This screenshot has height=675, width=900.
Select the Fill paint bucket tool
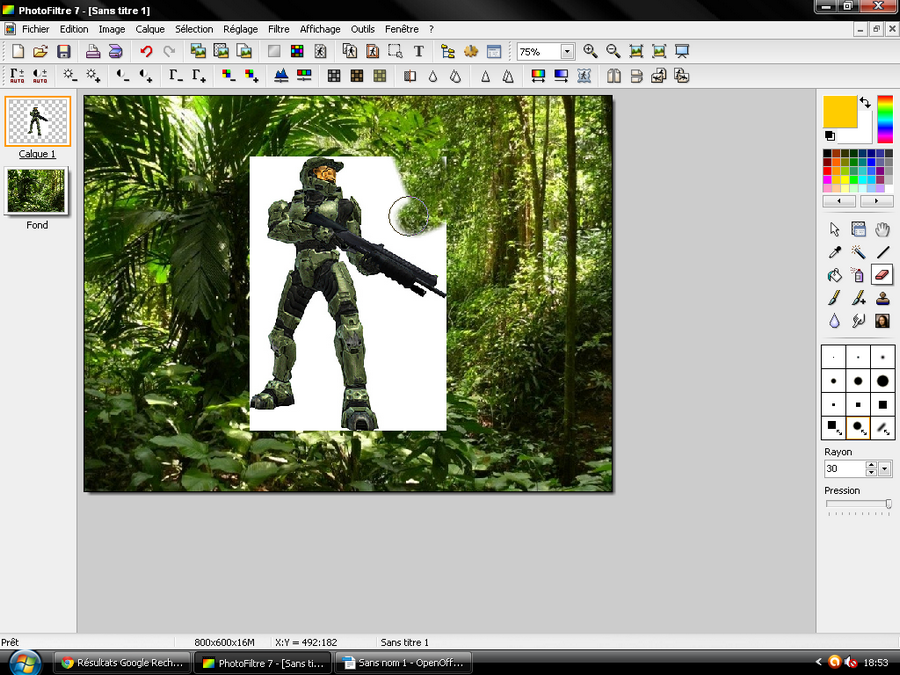[835, 276]
